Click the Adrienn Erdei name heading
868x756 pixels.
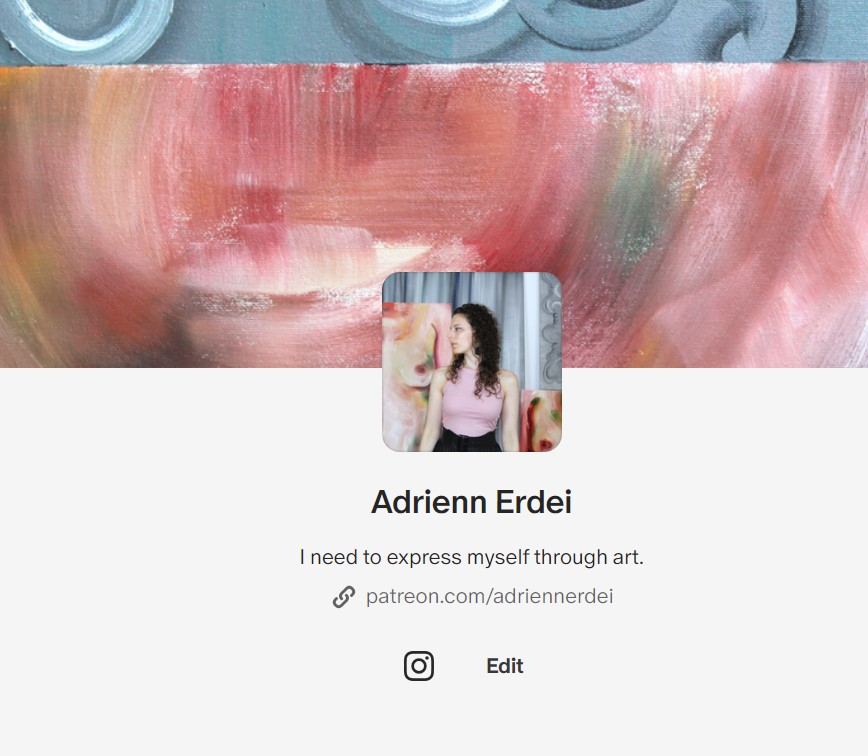471,502
